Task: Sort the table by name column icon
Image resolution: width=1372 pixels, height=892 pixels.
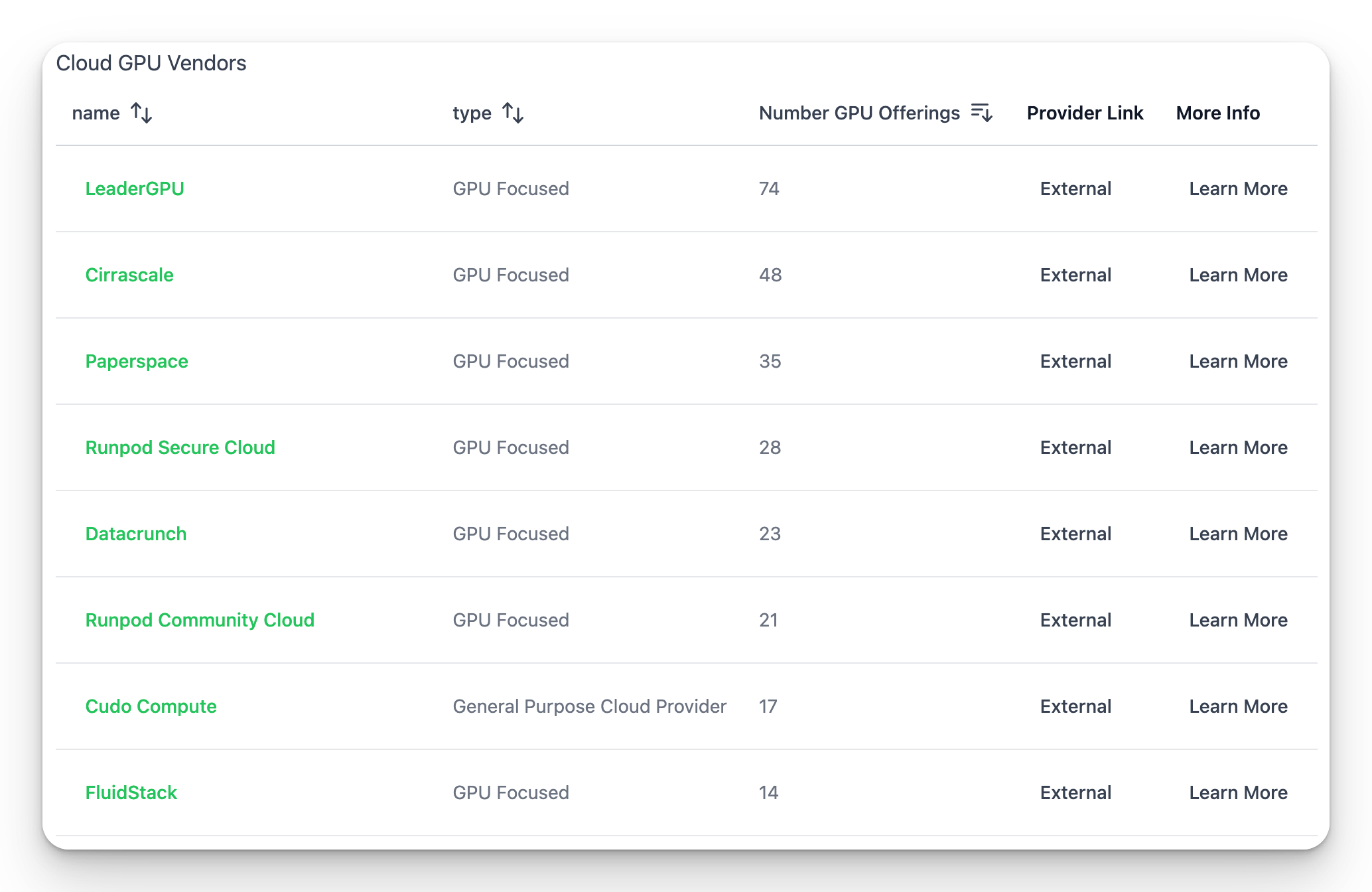Action: coord(141,113)
